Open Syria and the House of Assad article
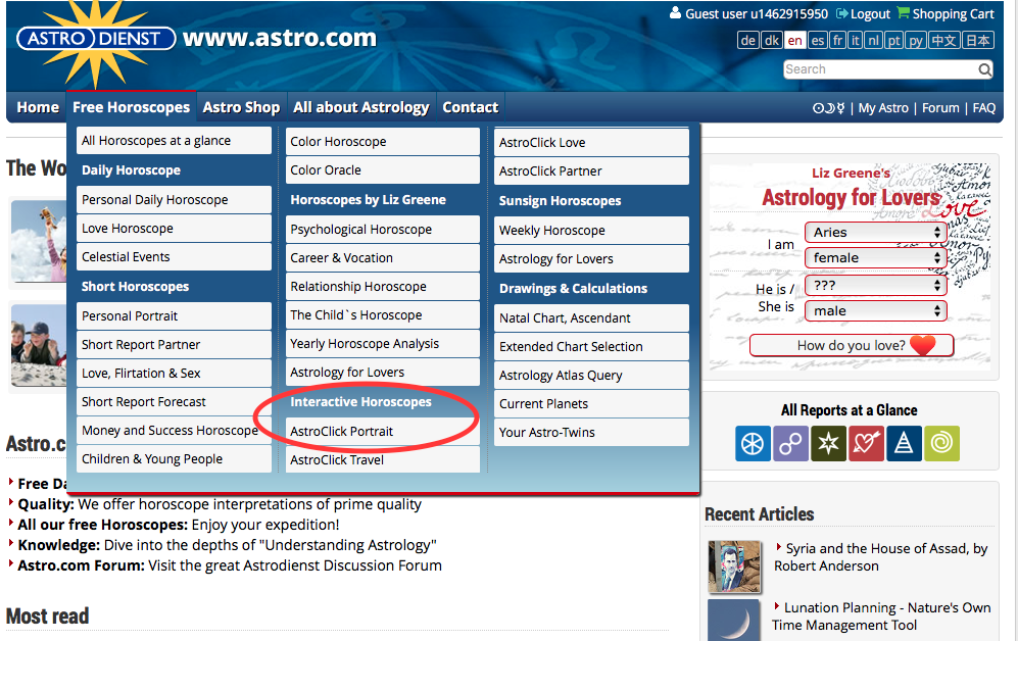 click(x=881, y=557)
